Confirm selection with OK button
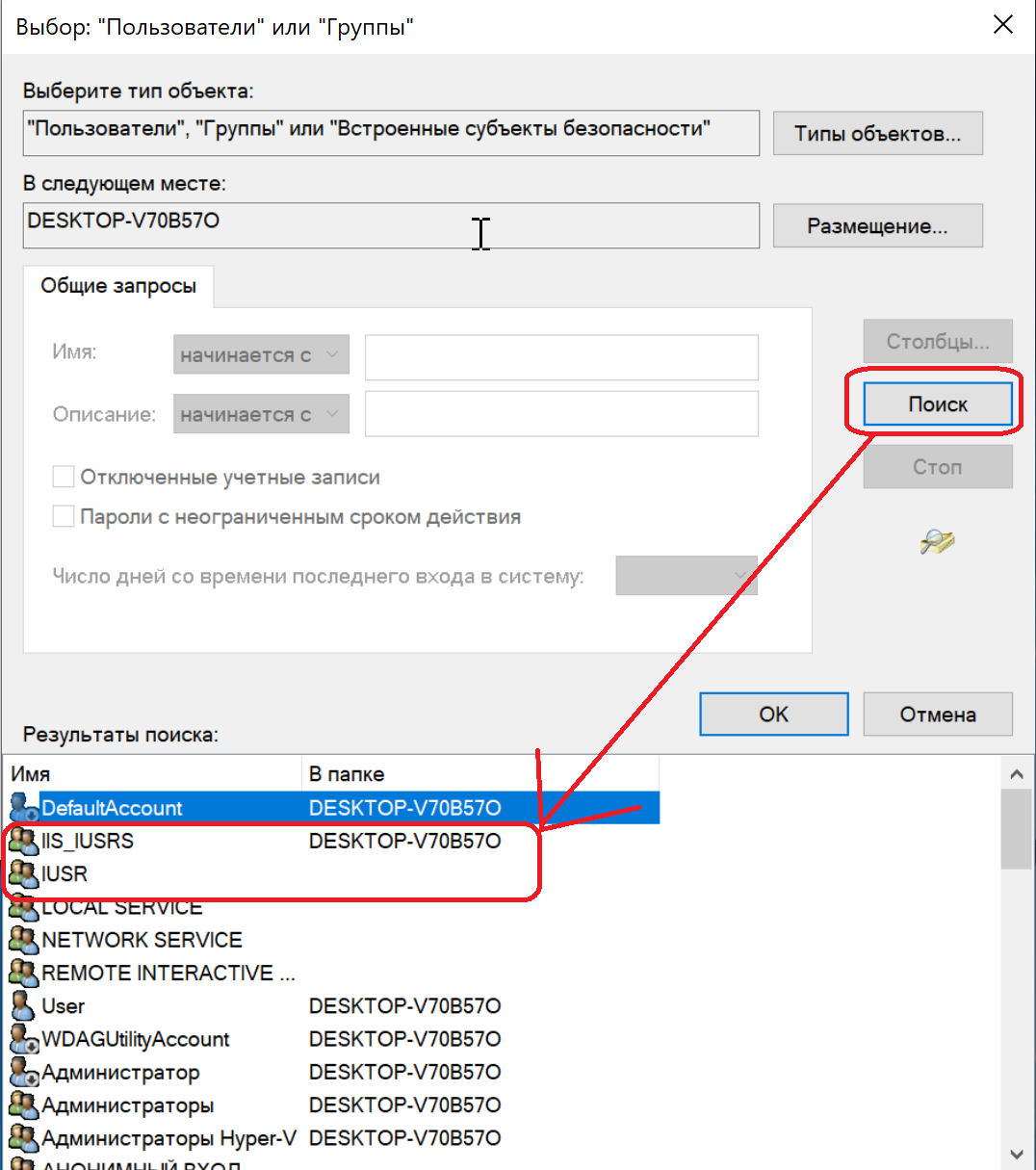 (774, 715)
